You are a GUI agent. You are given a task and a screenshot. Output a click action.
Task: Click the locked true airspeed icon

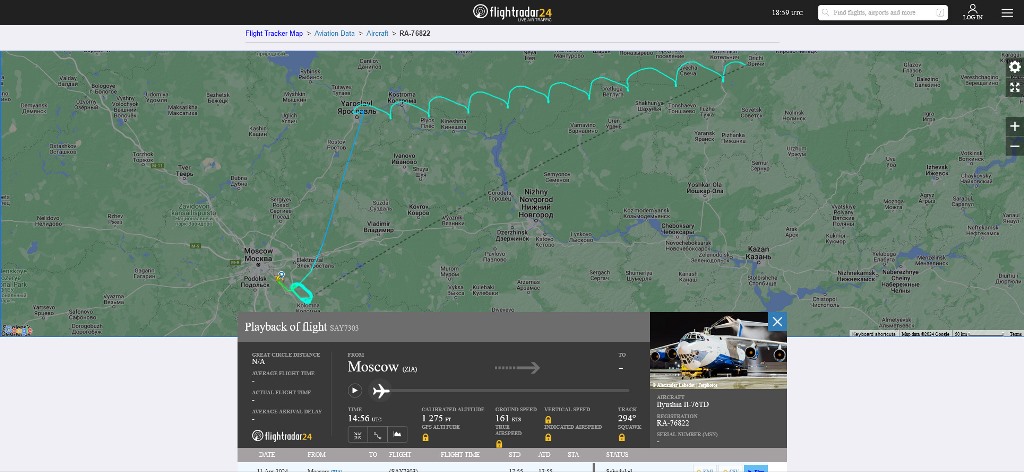coord(499,444)
